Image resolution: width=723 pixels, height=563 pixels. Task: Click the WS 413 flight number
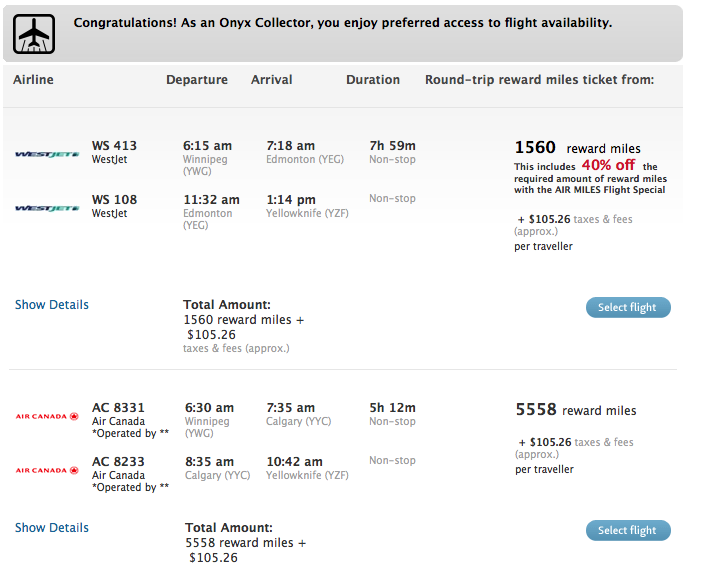[114, 146]
